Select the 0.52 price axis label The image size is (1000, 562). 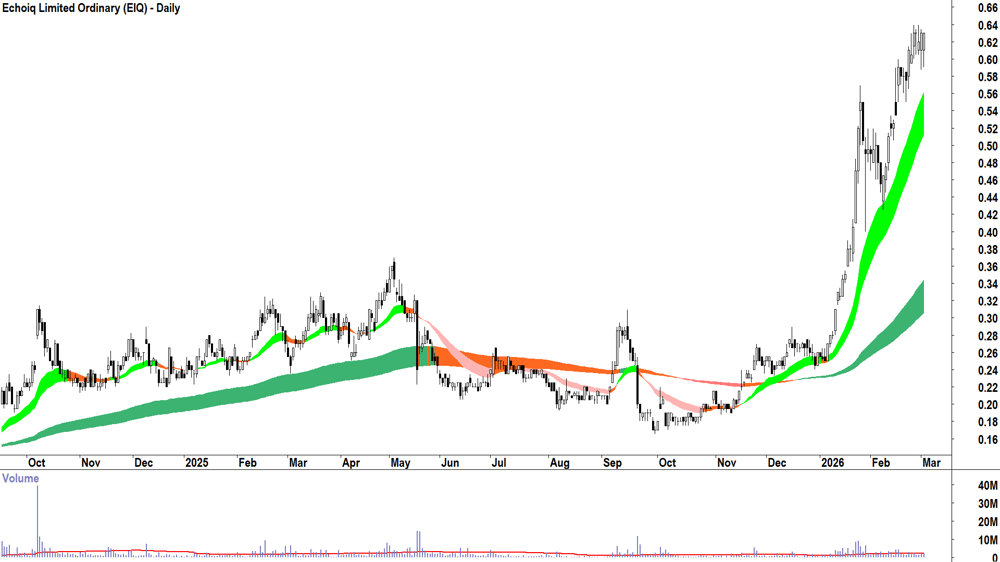click(988, 129)
